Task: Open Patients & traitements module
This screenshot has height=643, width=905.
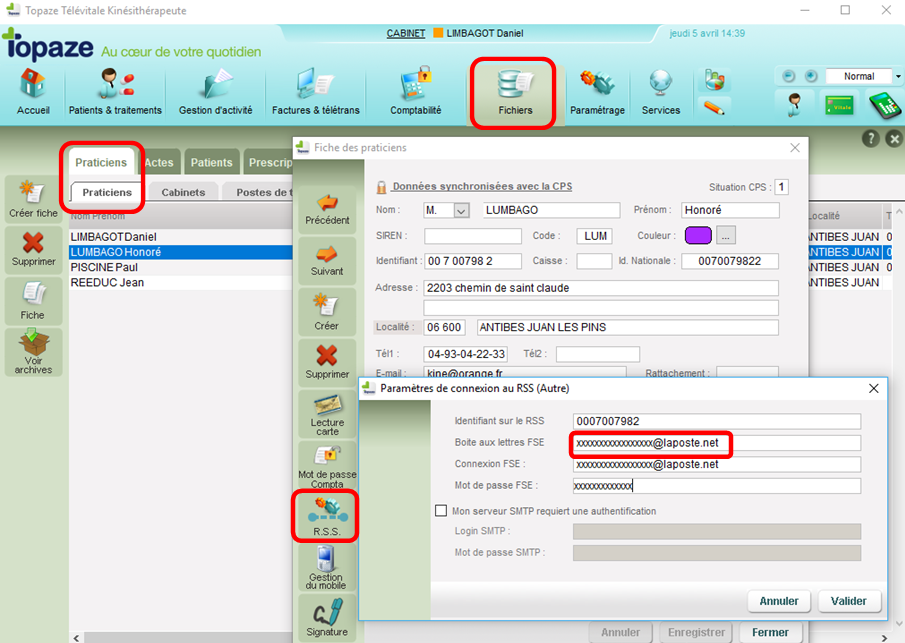Action: click(x=115, y=91)
